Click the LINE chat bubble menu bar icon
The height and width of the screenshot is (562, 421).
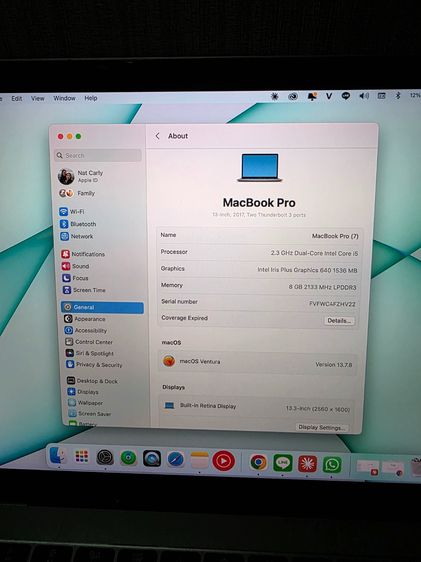click(346, 96)
